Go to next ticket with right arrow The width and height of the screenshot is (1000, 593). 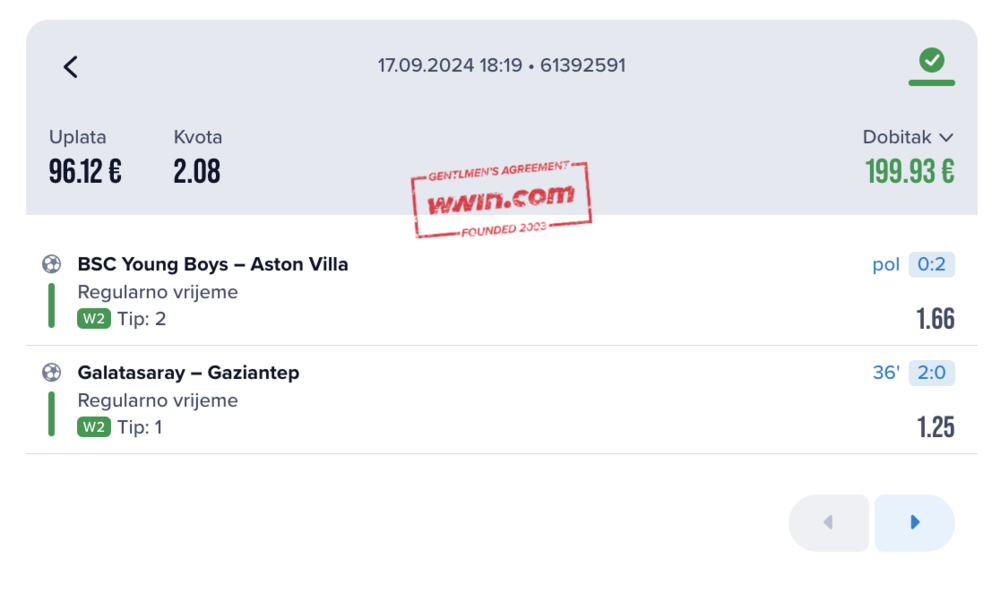pyautogui.click(x=914, y=522)
